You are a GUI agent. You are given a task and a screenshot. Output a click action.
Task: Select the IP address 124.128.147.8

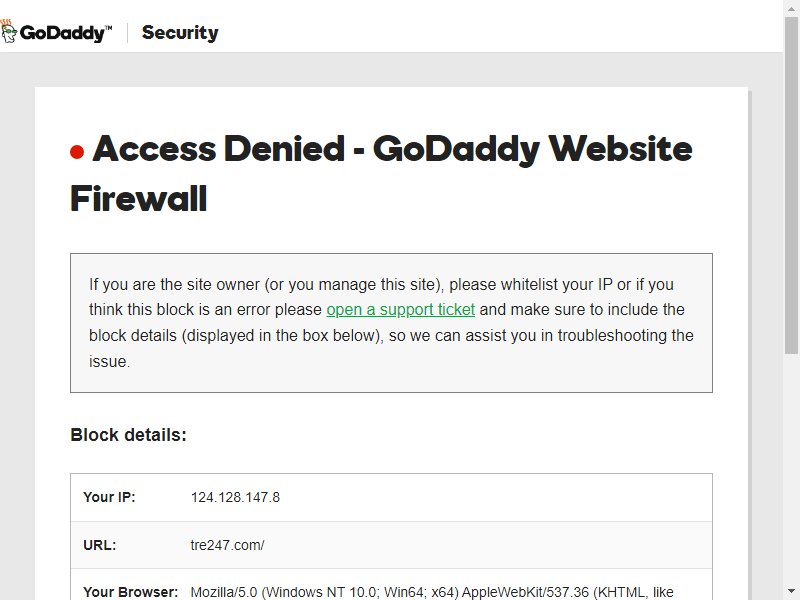pyautogui.click(x=235, y=497)
